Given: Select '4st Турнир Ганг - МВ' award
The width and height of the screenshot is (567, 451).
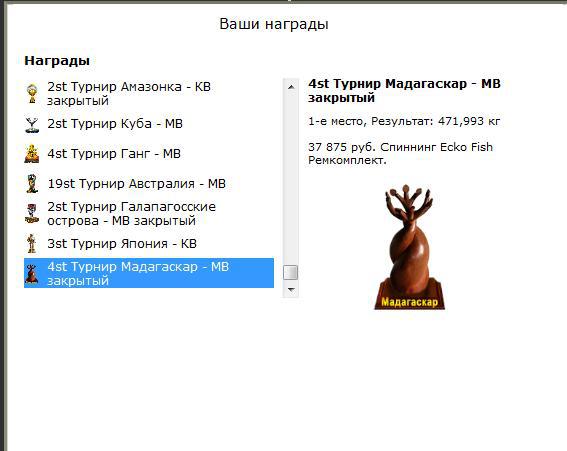Looking at the screenshot, I should click(149, 154).
